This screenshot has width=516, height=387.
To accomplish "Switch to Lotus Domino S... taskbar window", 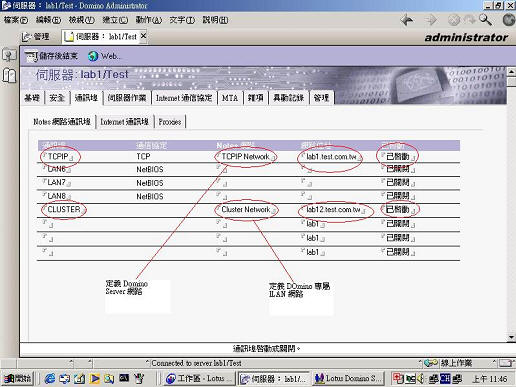I will [x=349, y=378].
